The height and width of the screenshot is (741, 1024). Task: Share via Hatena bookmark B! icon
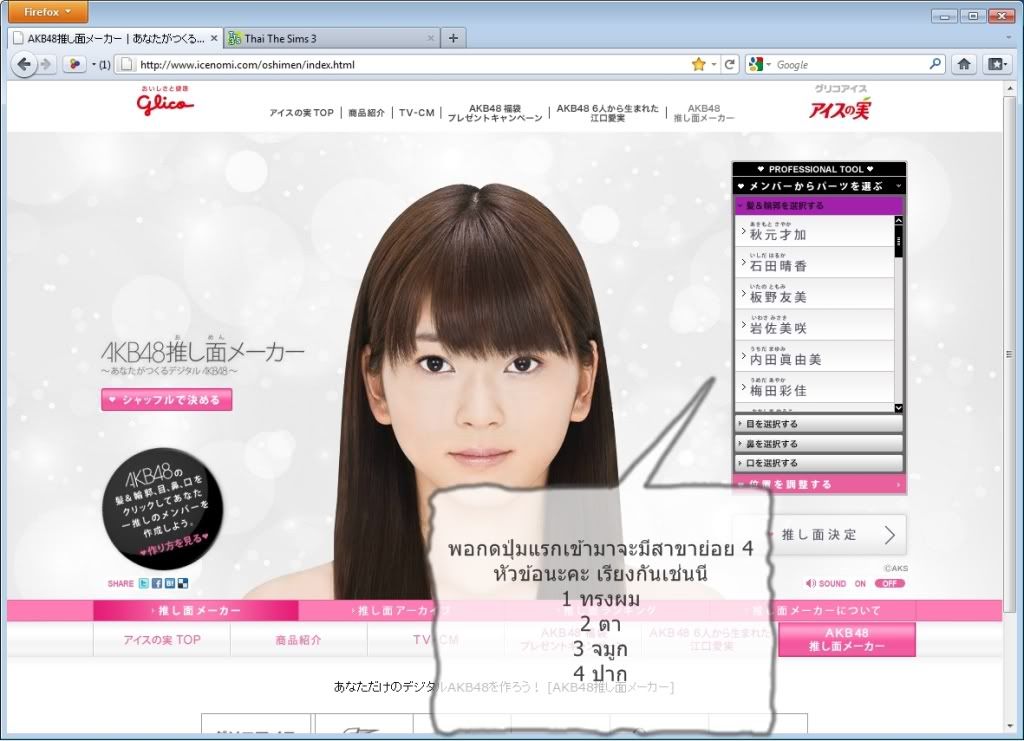[170, 584]
